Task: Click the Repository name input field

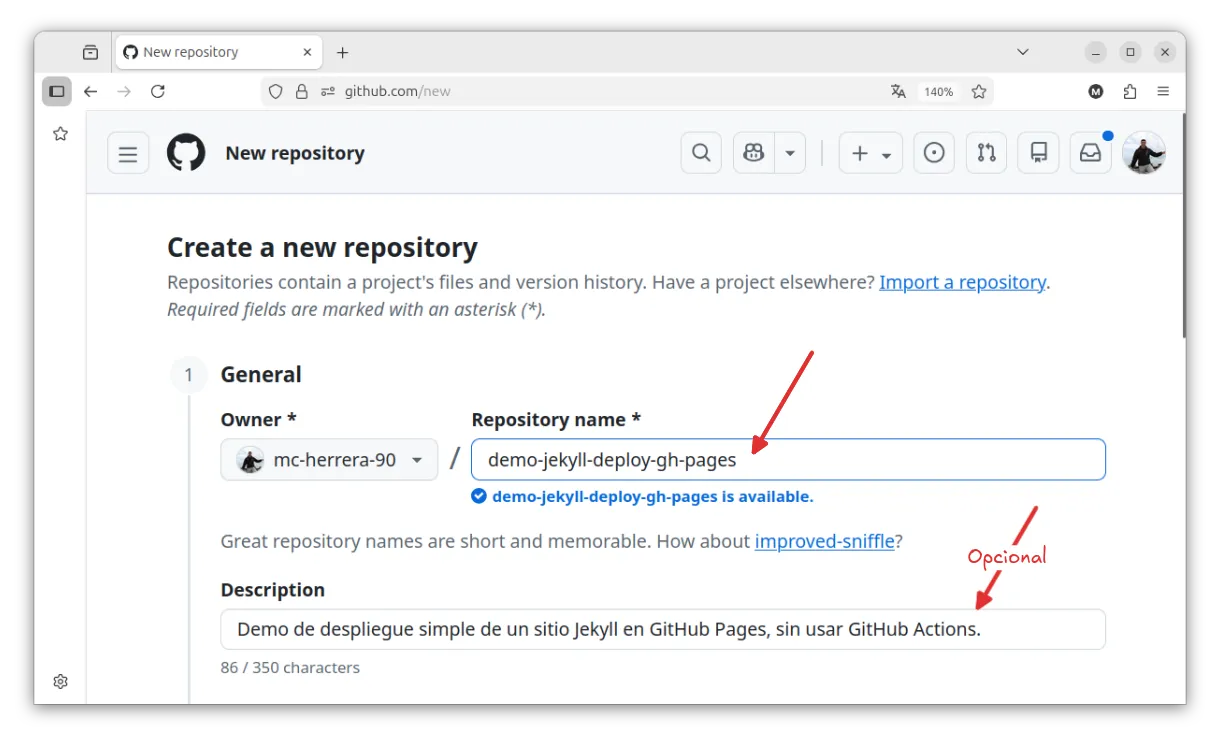Action: coord(788,460)
